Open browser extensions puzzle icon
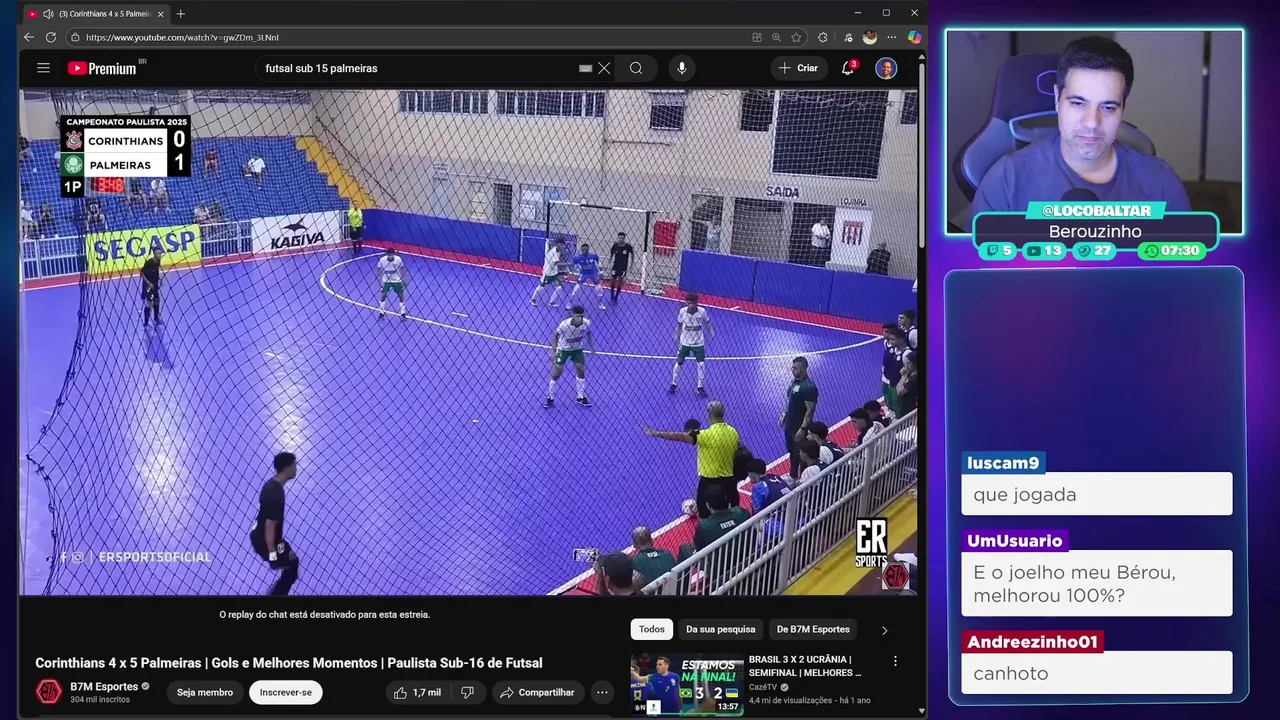1280x720 pixels. click(822, 37)
